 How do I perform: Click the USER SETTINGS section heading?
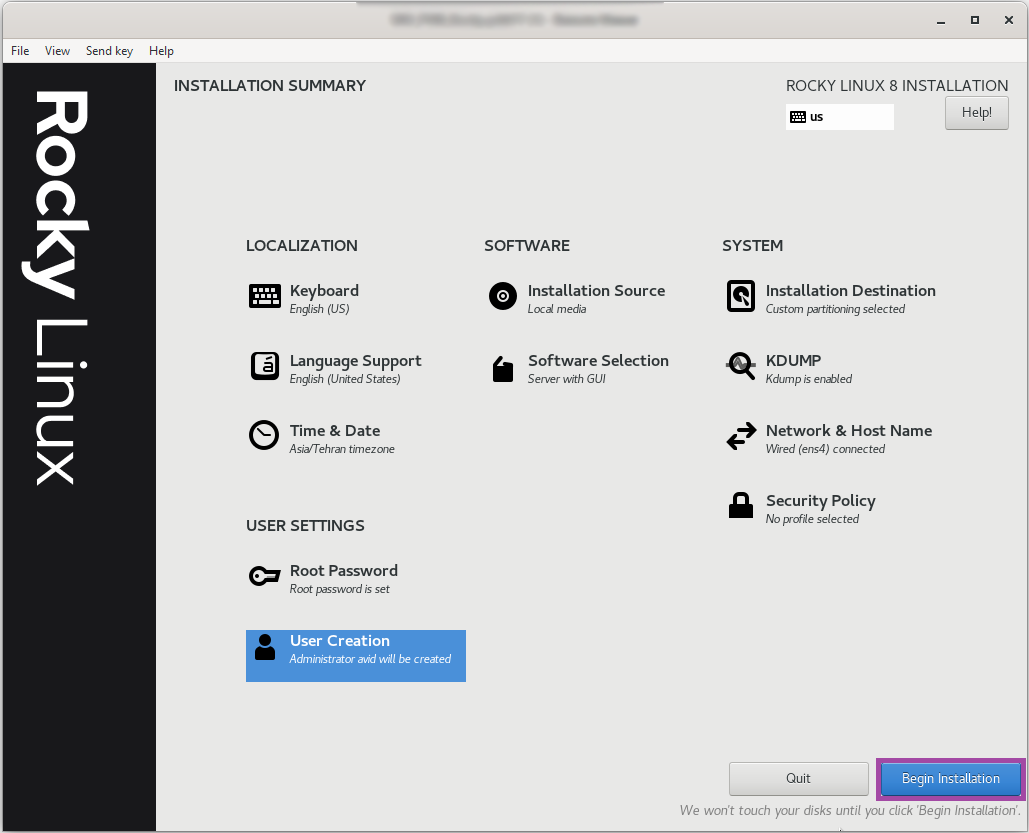pos(305,526)
